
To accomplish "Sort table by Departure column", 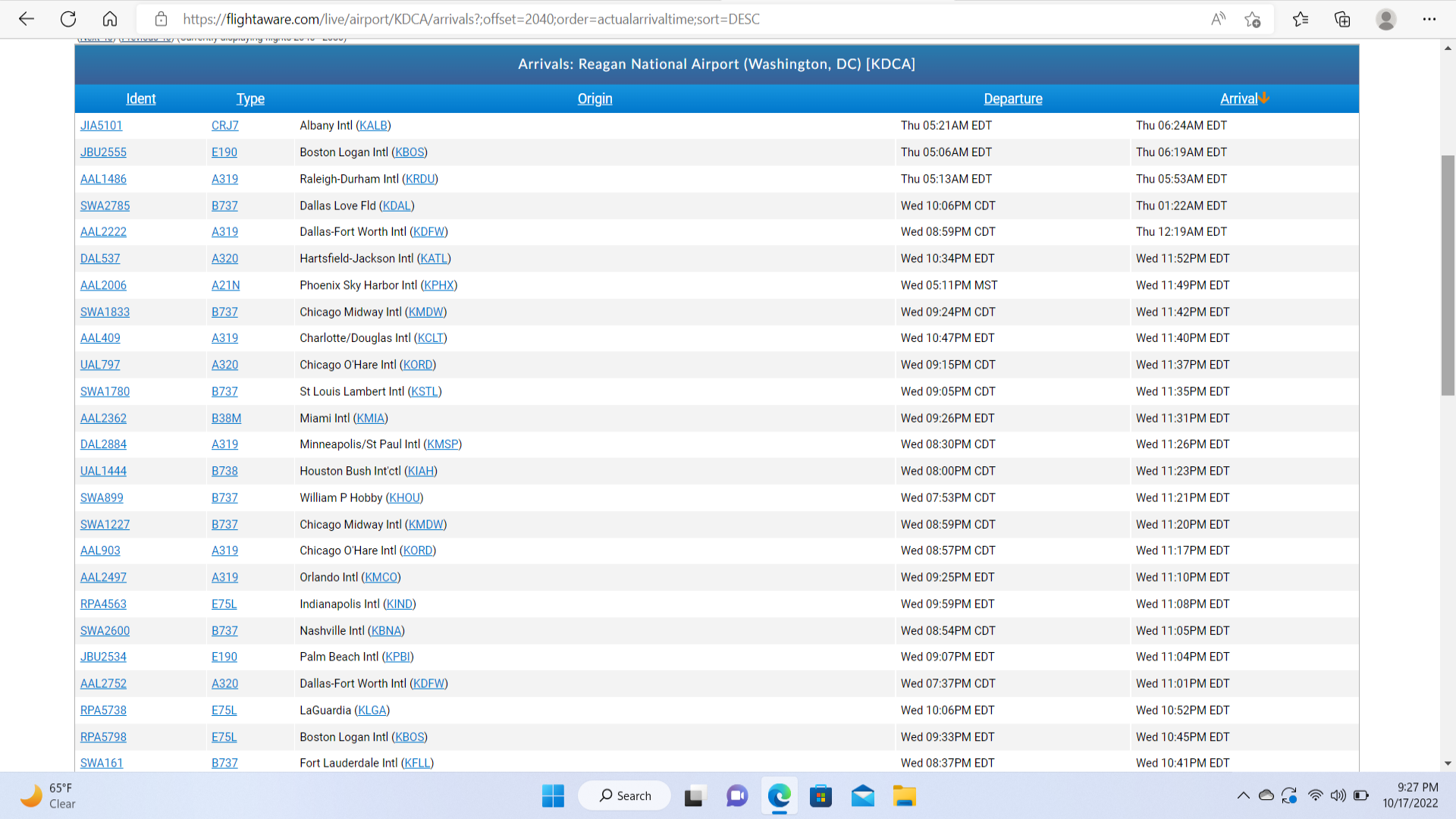I will [x=1013, y=99].
